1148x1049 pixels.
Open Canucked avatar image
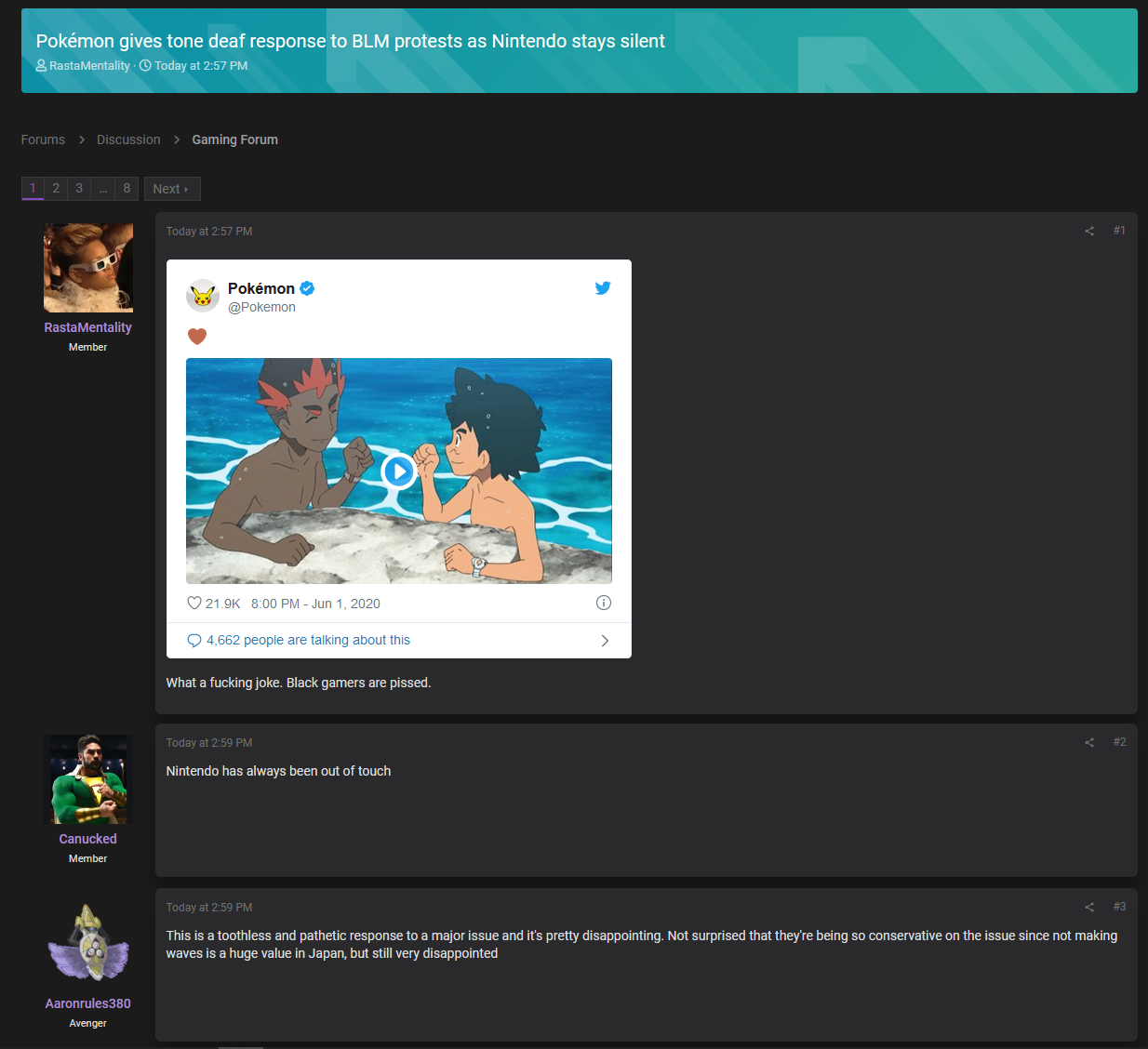[88, 779]
